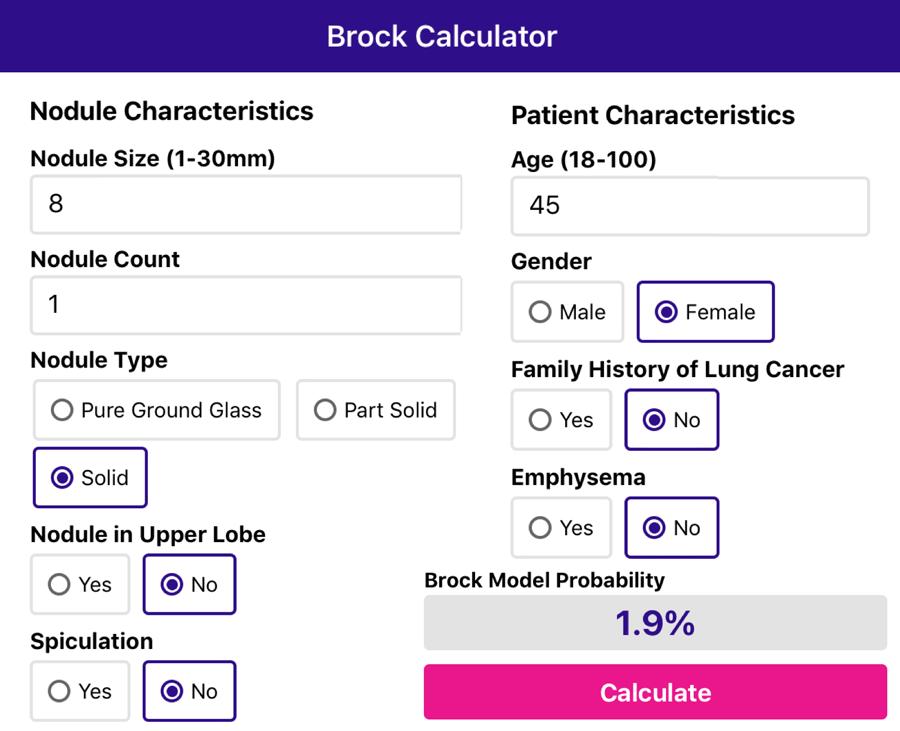The image size is (900, 731).
Task: Select Male gender option
Action: point(567,312)
